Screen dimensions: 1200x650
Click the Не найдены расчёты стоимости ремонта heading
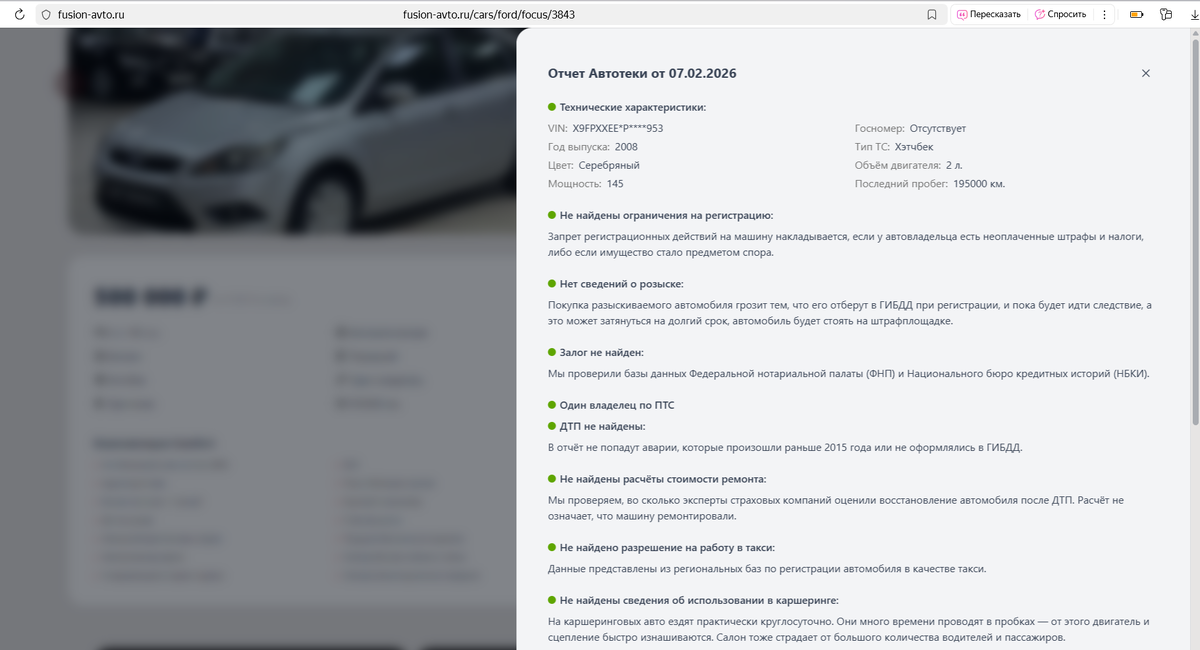coord(663,479)
